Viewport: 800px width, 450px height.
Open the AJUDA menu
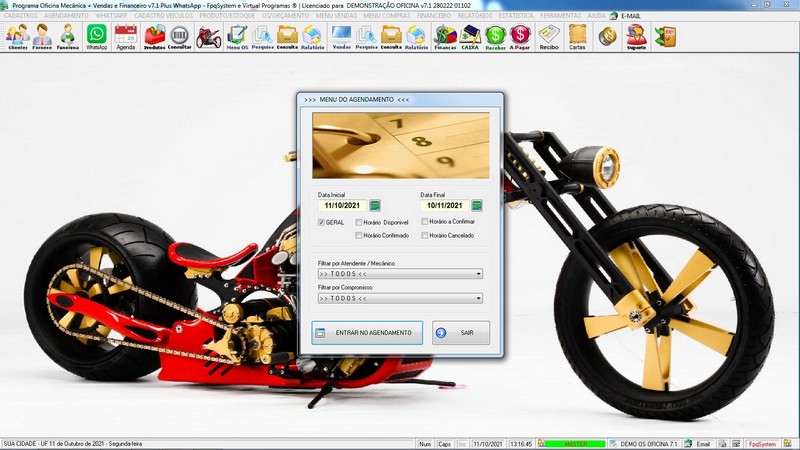click(596, 16)
